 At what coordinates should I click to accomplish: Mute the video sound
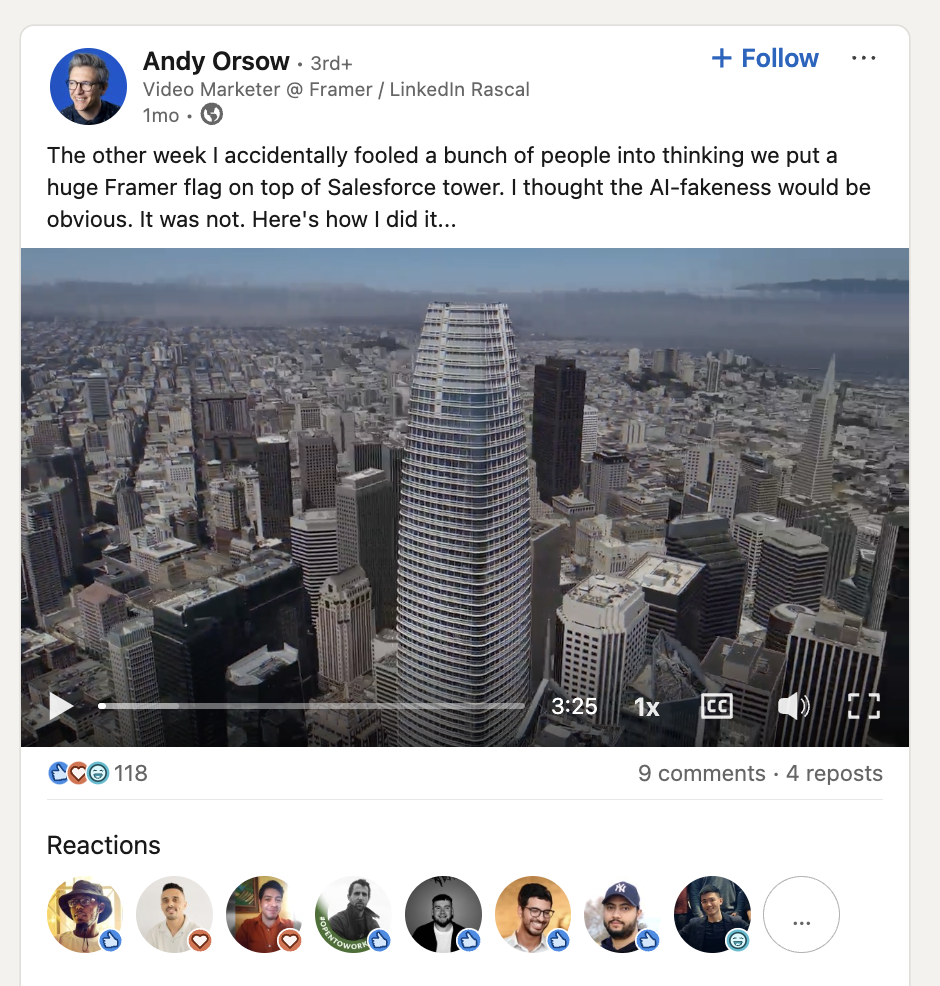793,706
